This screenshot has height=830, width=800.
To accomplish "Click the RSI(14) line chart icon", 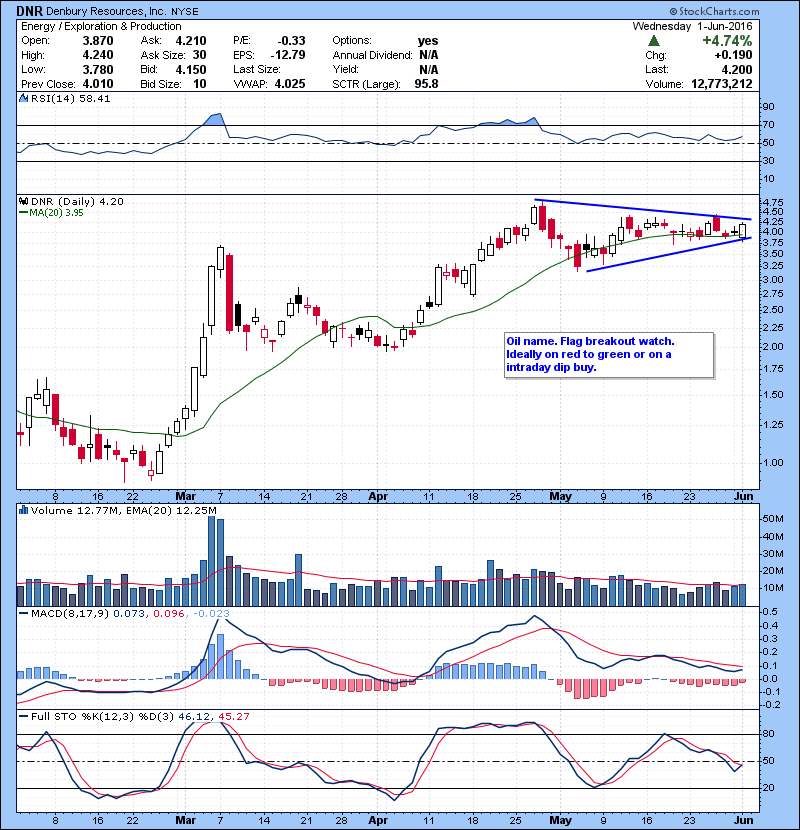I will (x=23, y=98).
